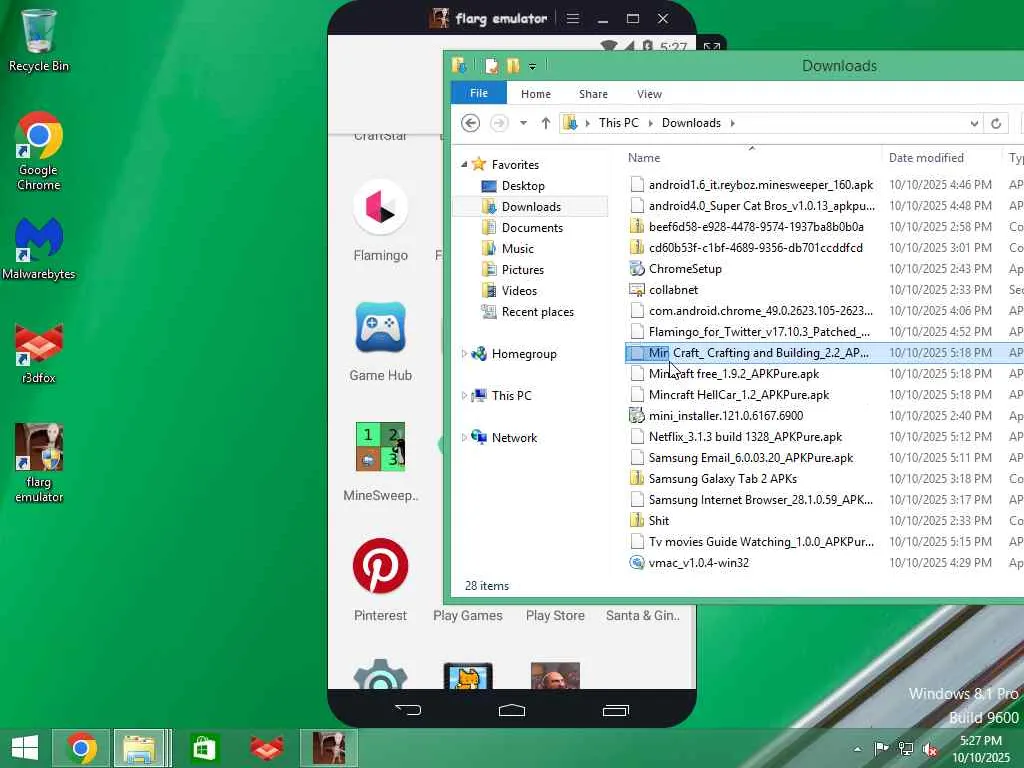This screenshot has height=768, width=1024.
Task: Click the Forward arrow in Downloads explorer
Action: [499, 123]
